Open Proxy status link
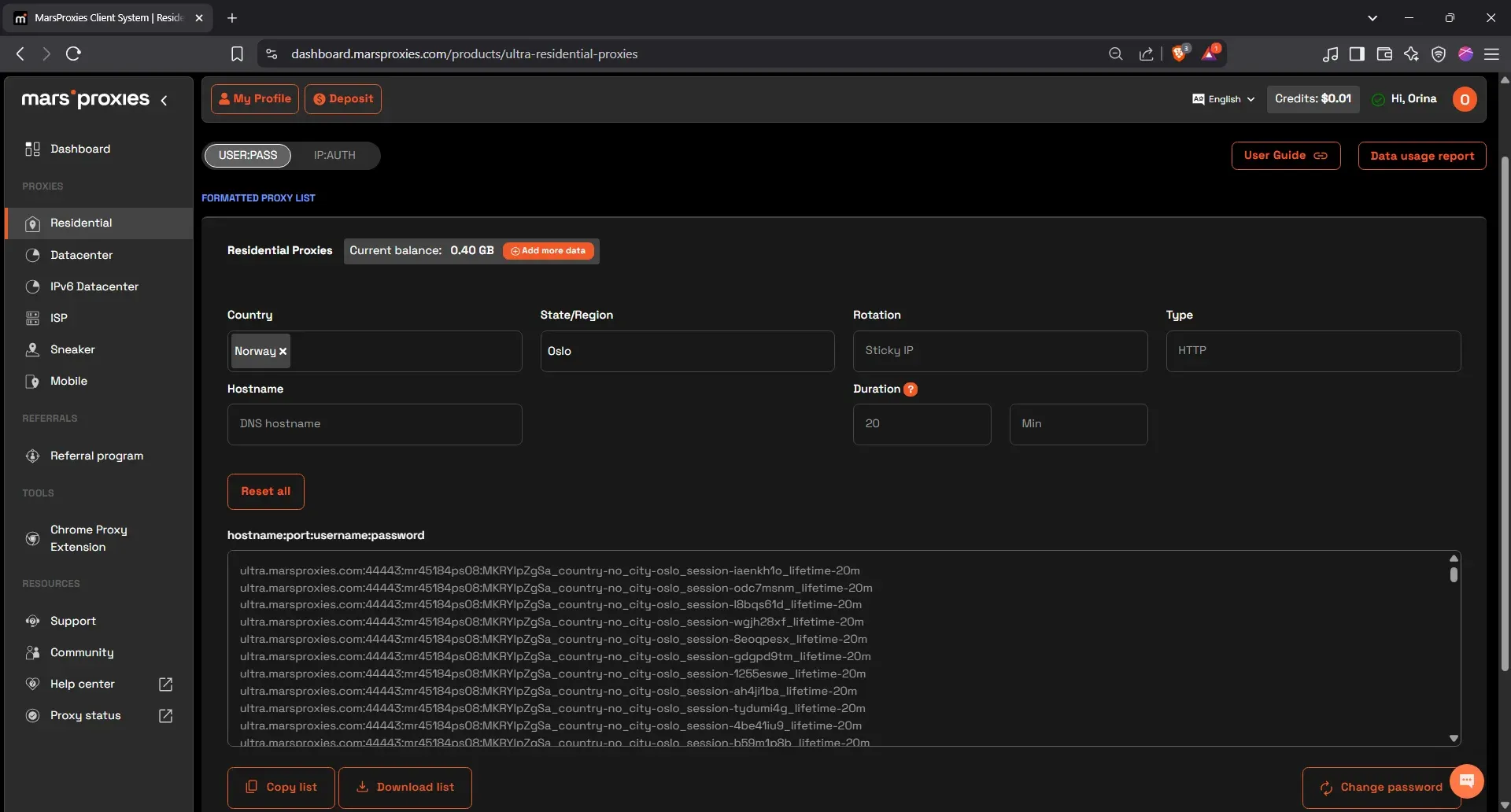Screen dimensions: 1511x812 click(x=85, y=715)
